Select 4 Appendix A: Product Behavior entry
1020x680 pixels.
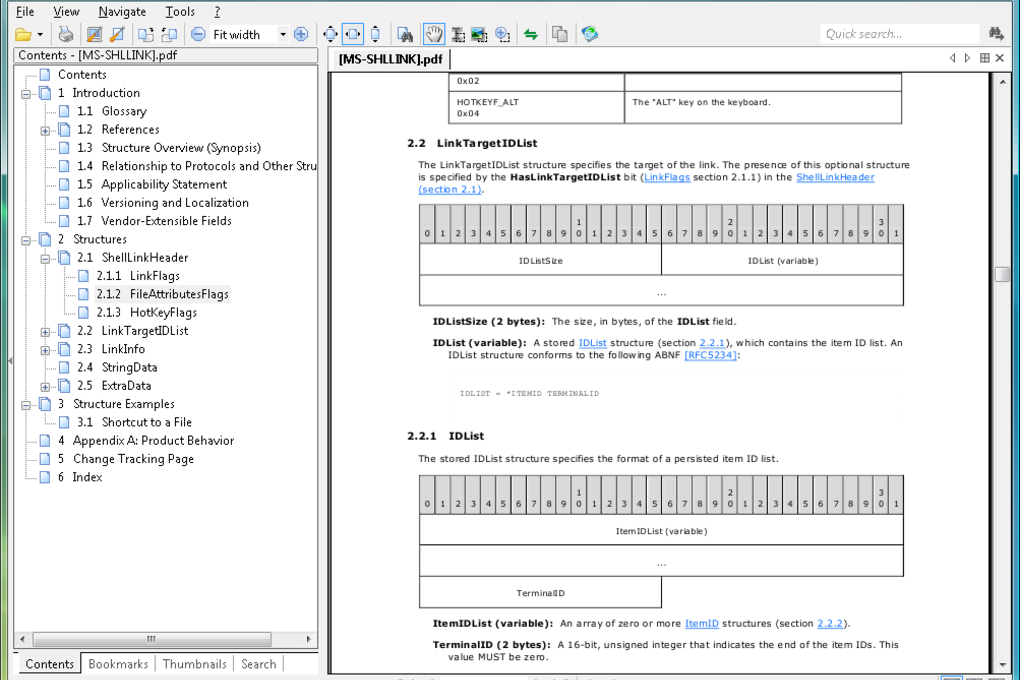coord(146,441)
